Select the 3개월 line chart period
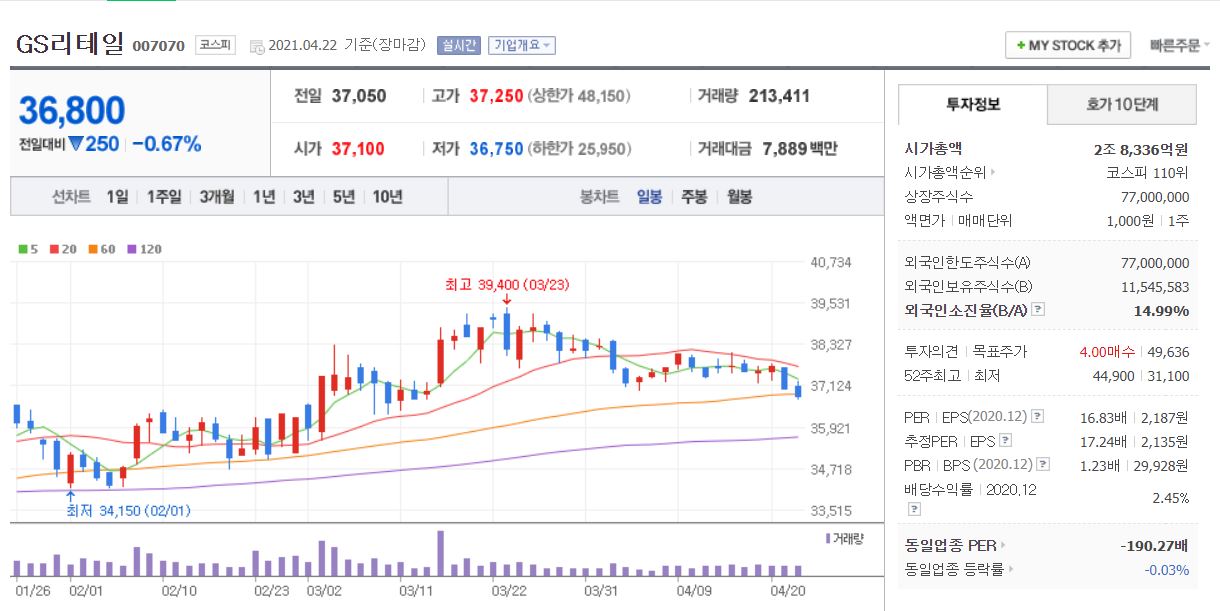This screenshot has height=611, width=1220. point(217,197)
